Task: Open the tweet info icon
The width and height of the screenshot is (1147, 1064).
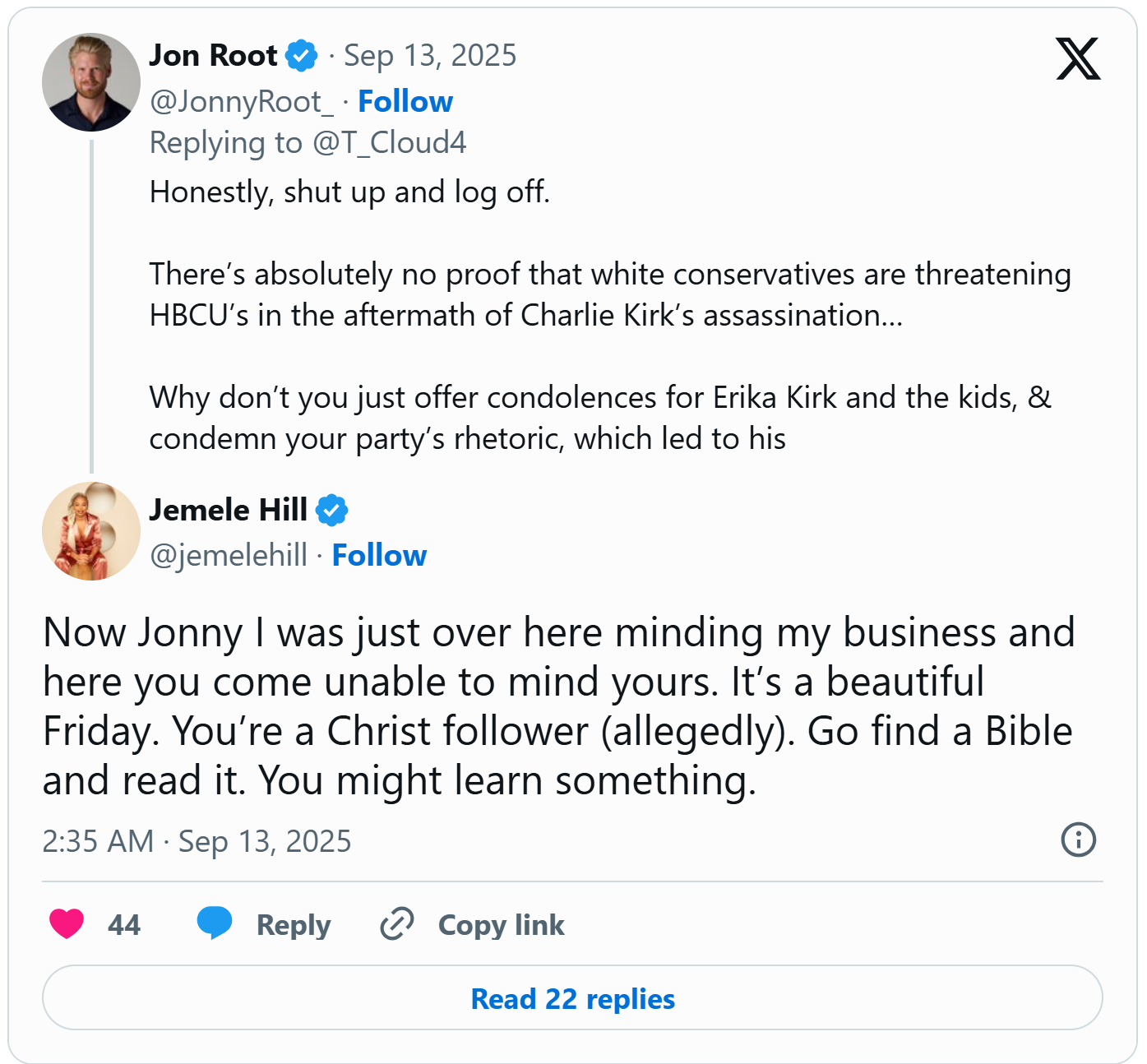Action: 1078,840
